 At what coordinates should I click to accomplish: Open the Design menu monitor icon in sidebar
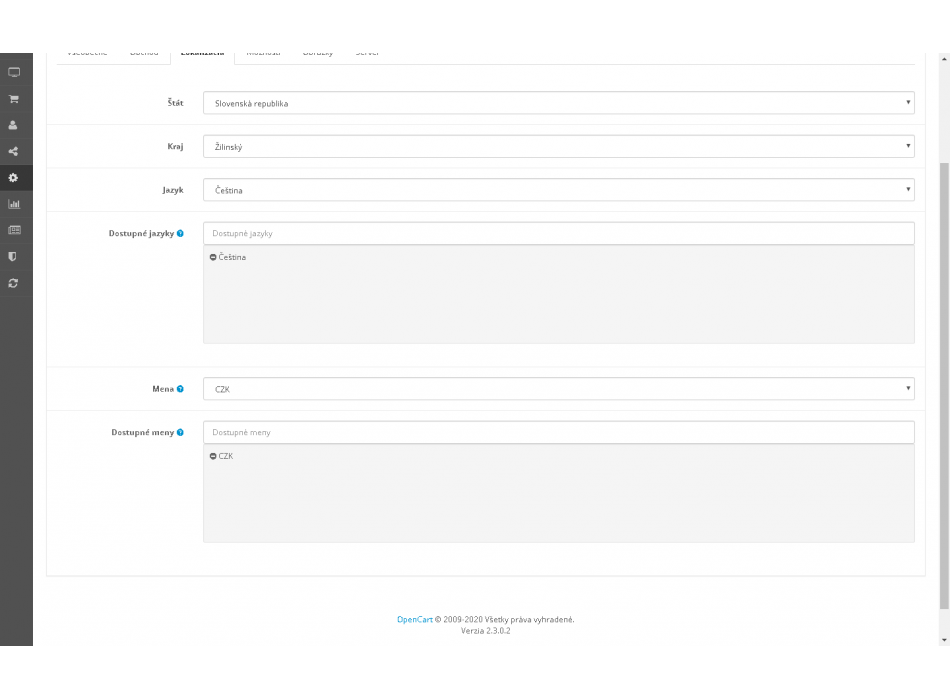(x=14, y=73)
